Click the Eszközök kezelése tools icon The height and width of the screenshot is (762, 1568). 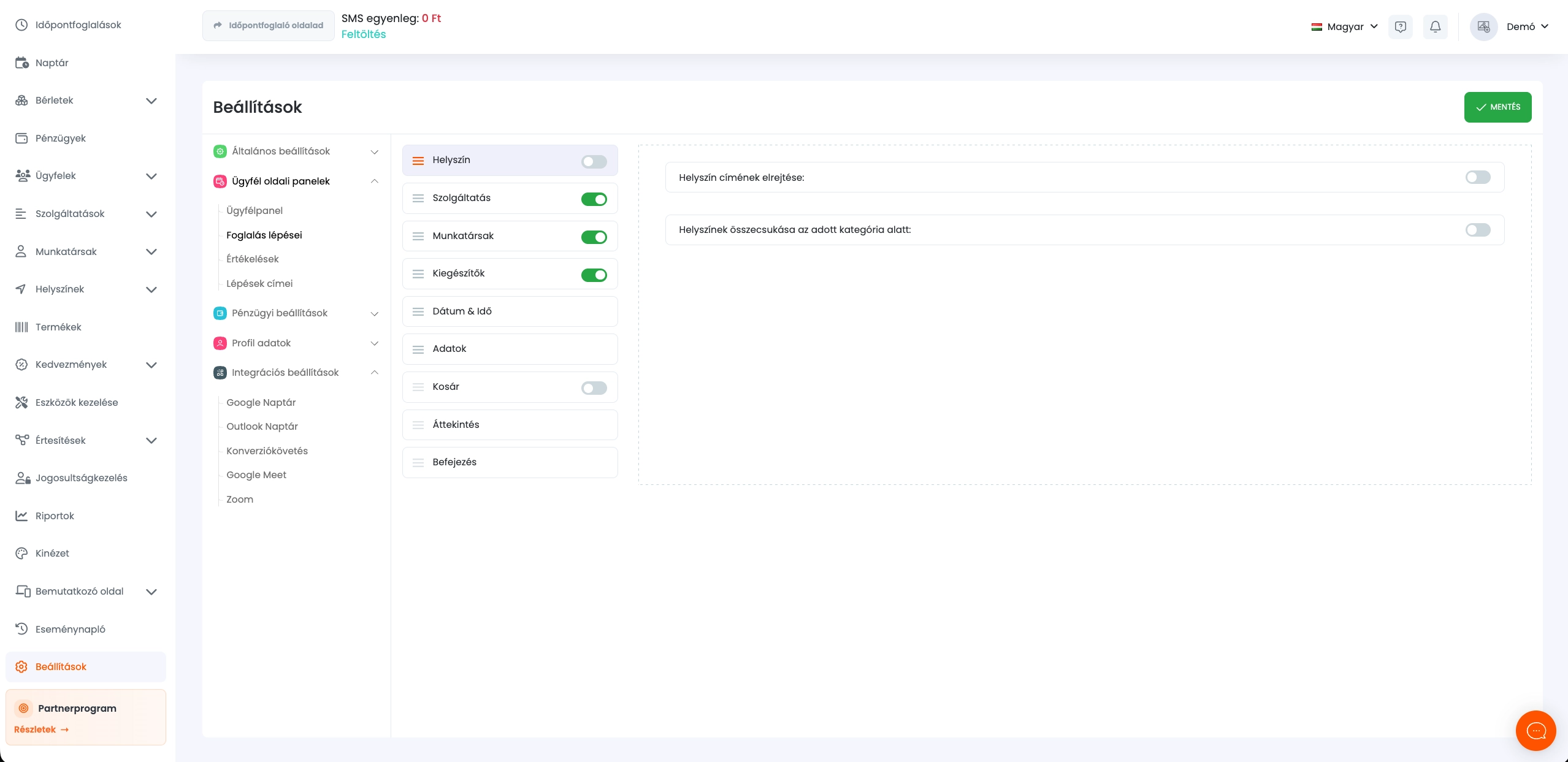21,402
